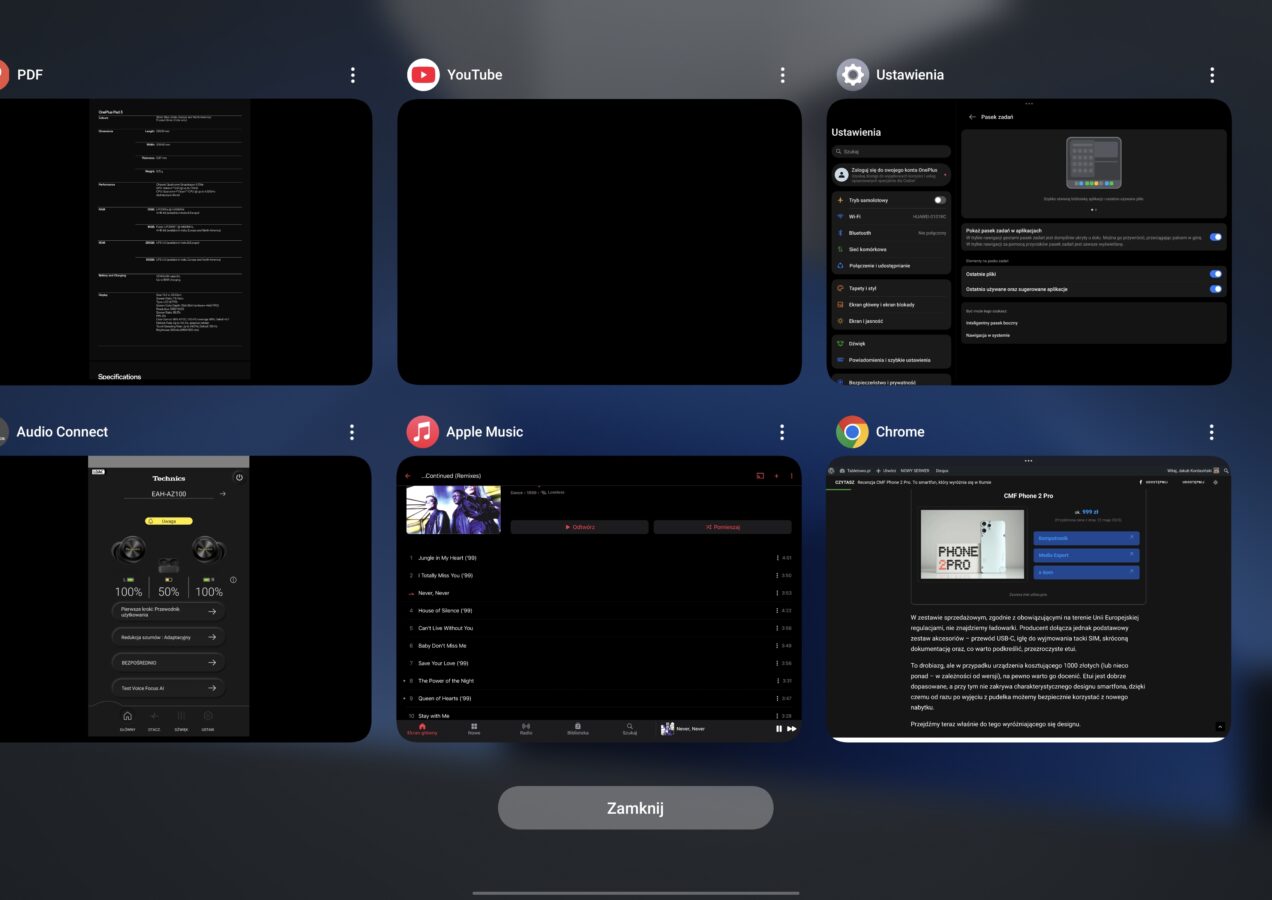Open options for Jungle in My Heart ('99)
This screenshot has height=900, width=1272.
[x=777, y=558]
